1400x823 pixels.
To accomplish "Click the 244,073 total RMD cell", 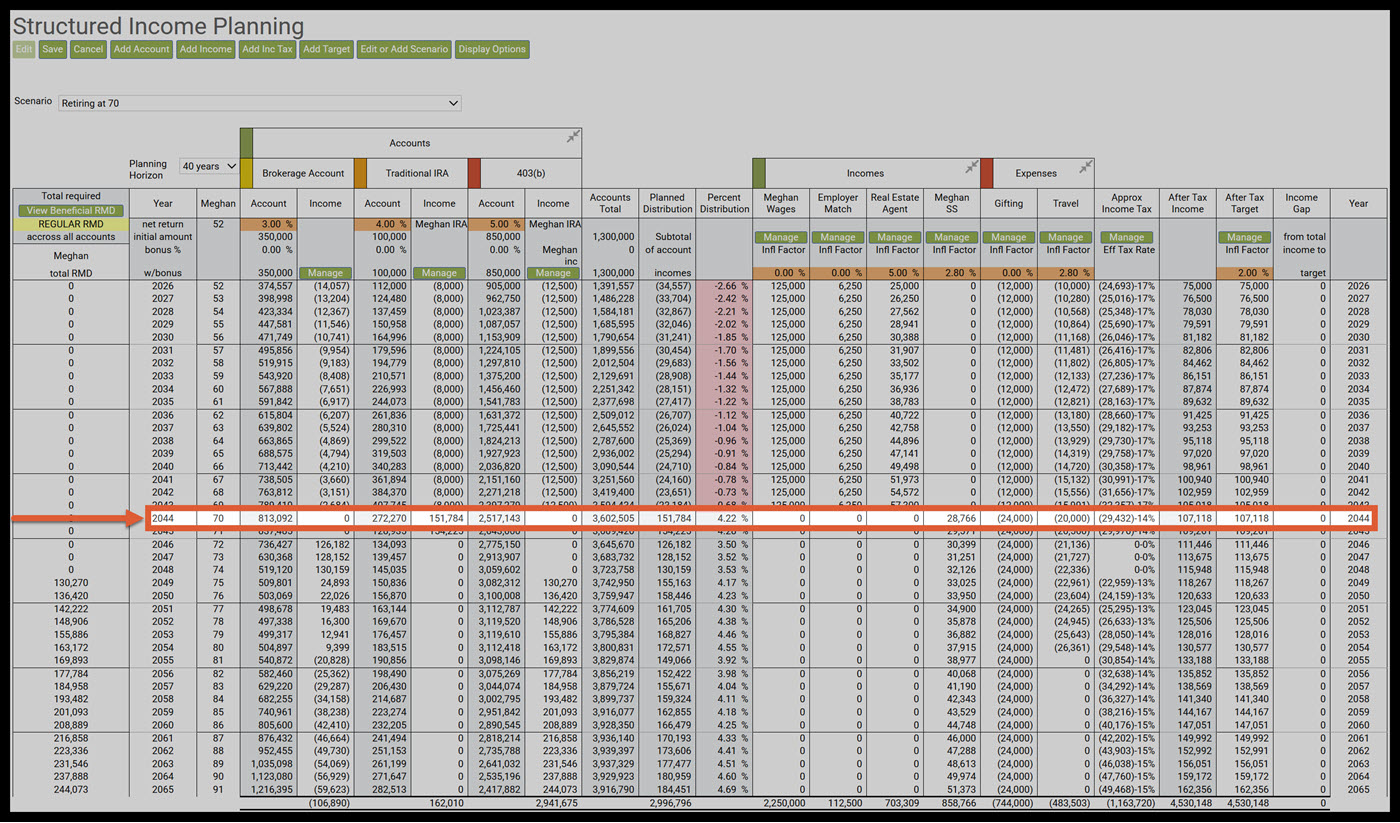I will (x=72, y=789).
